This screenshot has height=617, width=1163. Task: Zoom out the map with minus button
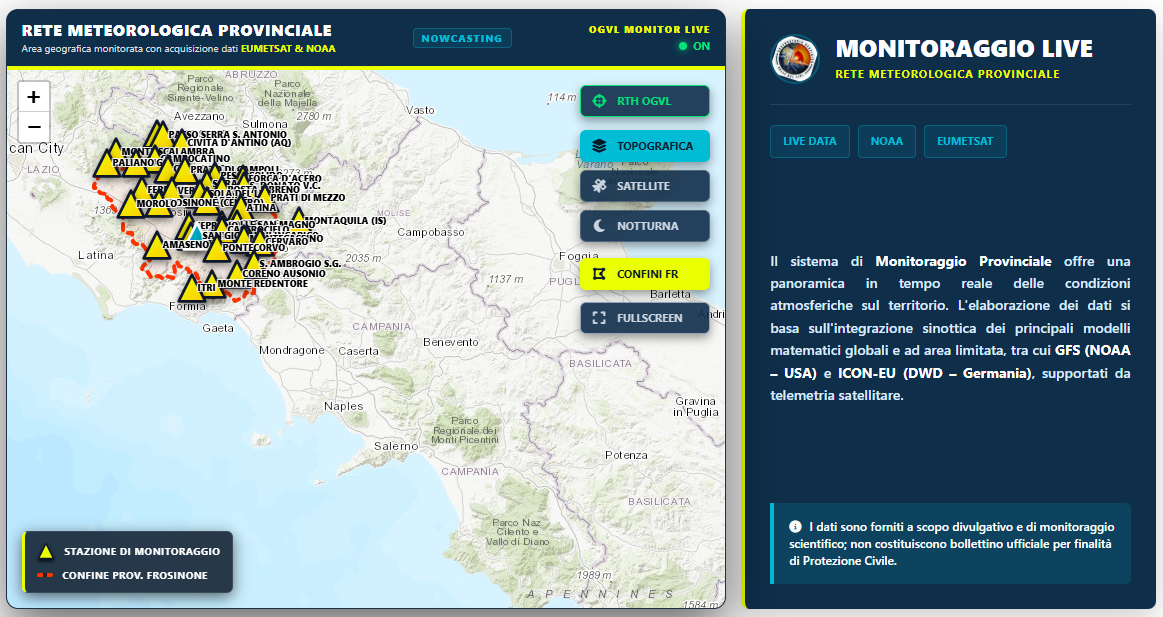[33, 128]
